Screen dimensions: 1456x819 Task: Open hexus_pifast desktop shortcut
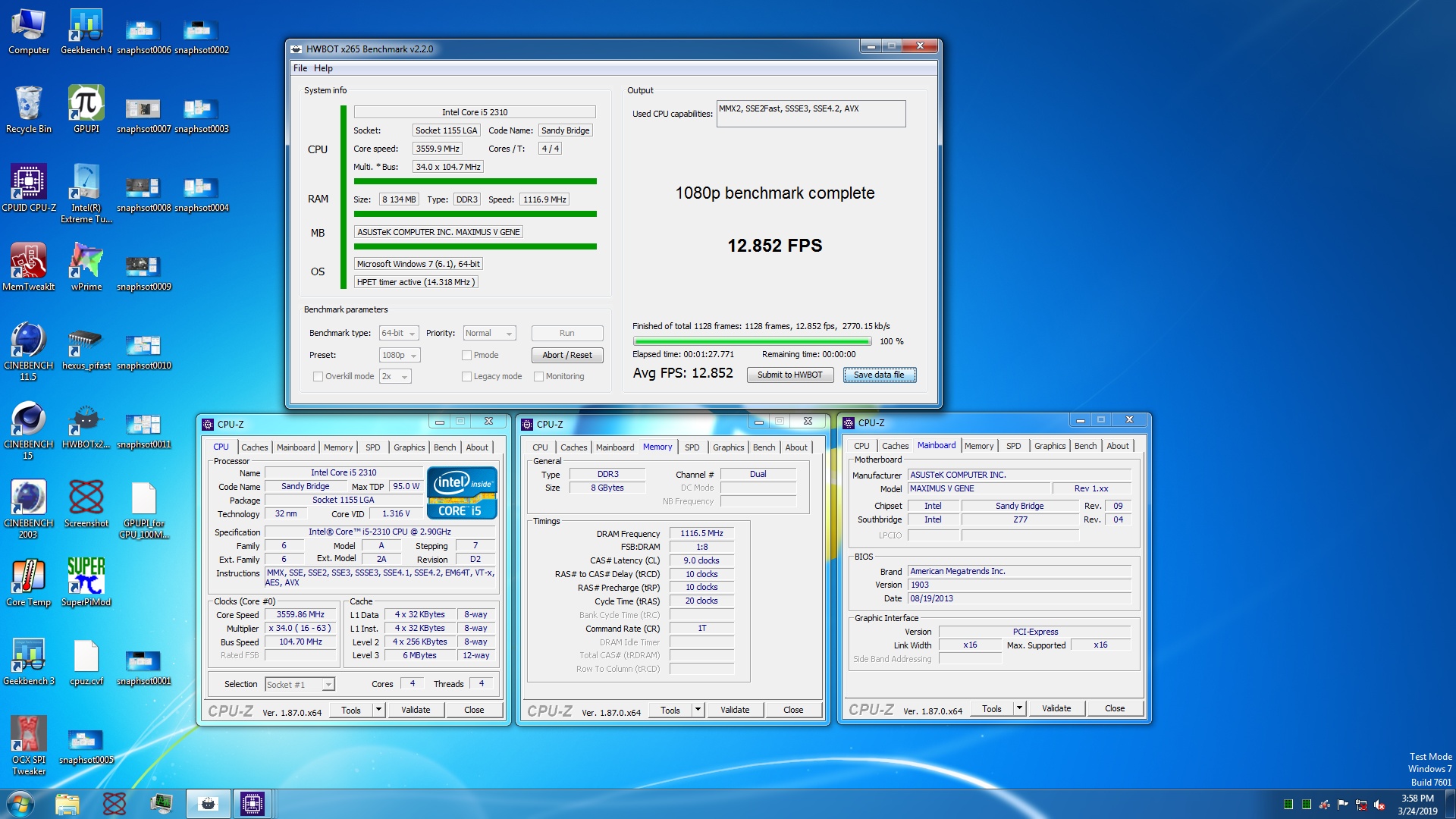[x=86, y=347]
